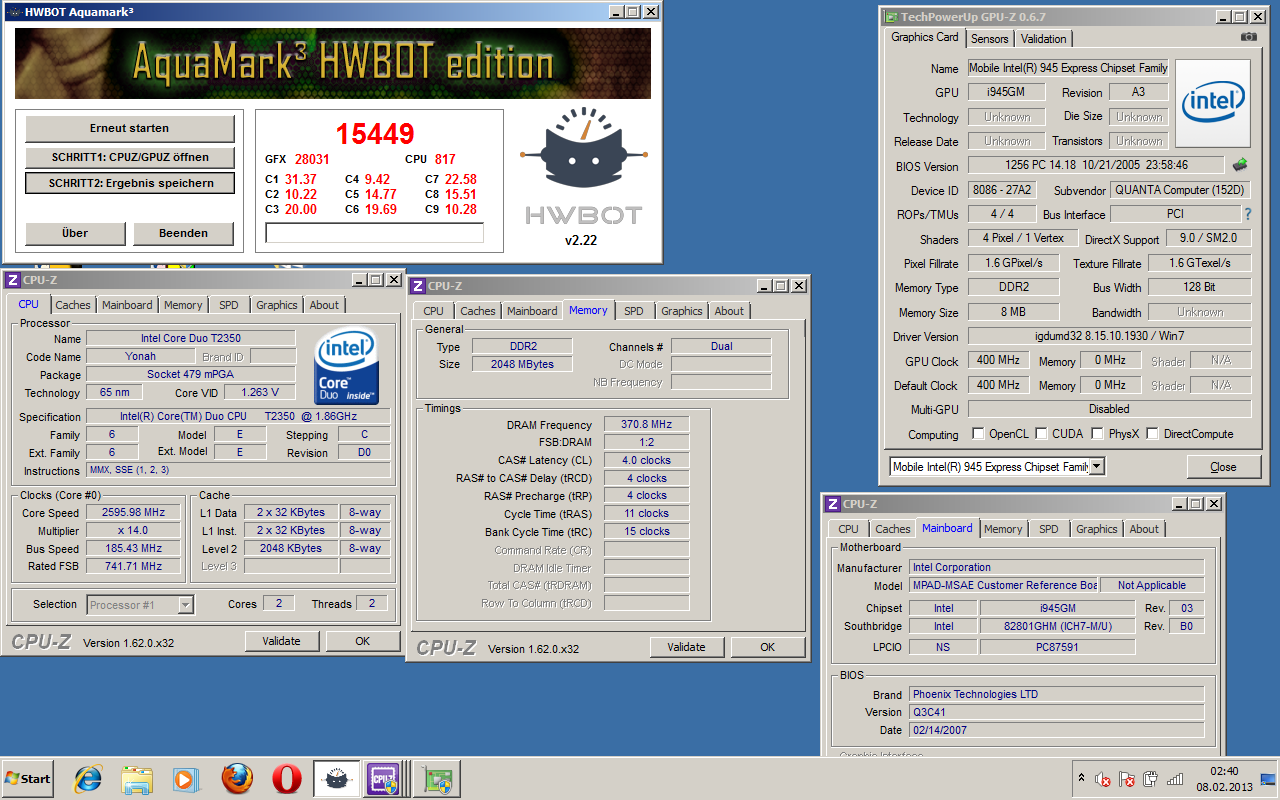This screenshot has height=800, width=1280.
Task: Click the Beenden button in Aquamark
Action: (184, 233)
